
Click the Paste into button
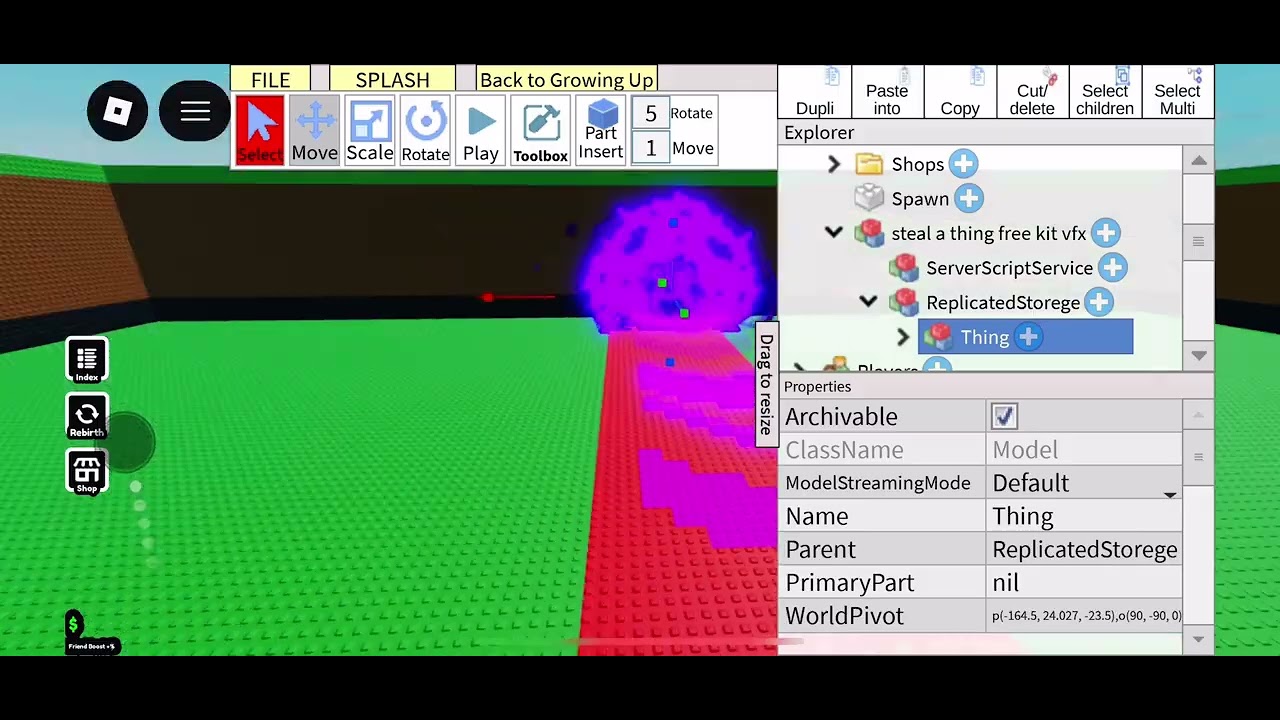pos(887,93)
